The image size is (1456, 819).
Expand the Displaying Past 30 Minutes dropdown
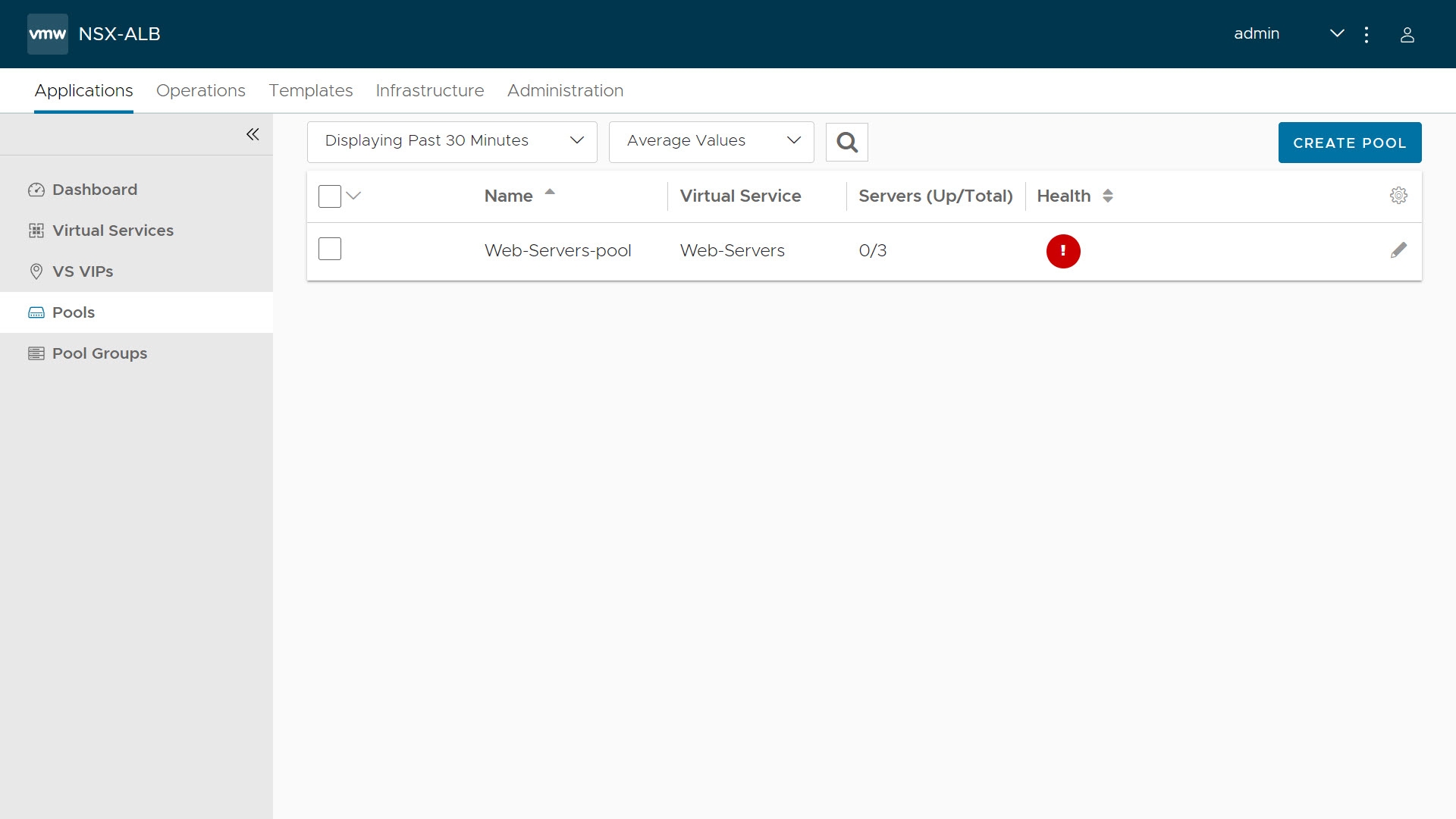click(x=452, y=141)
